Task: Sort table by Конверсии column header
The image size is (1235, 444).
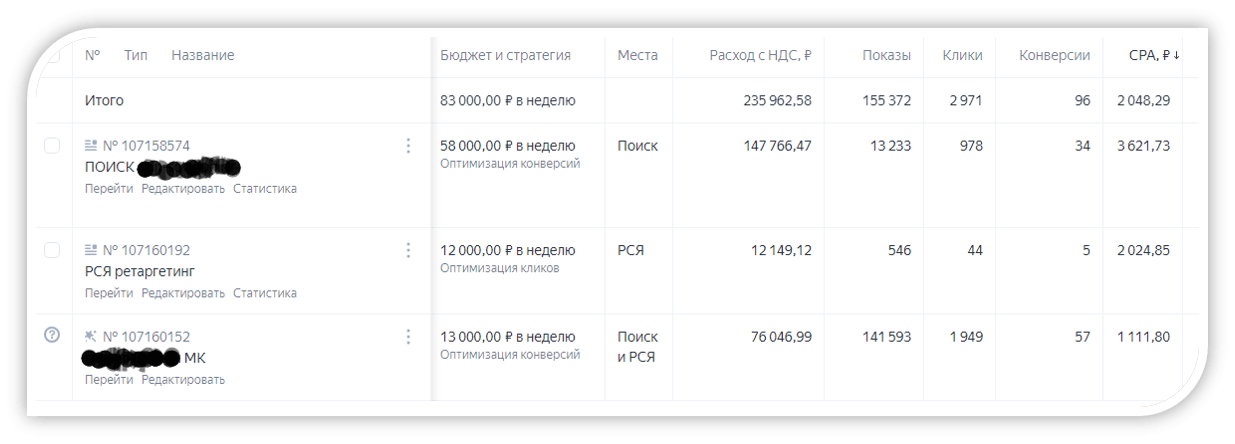Action: coord(1054,56)
